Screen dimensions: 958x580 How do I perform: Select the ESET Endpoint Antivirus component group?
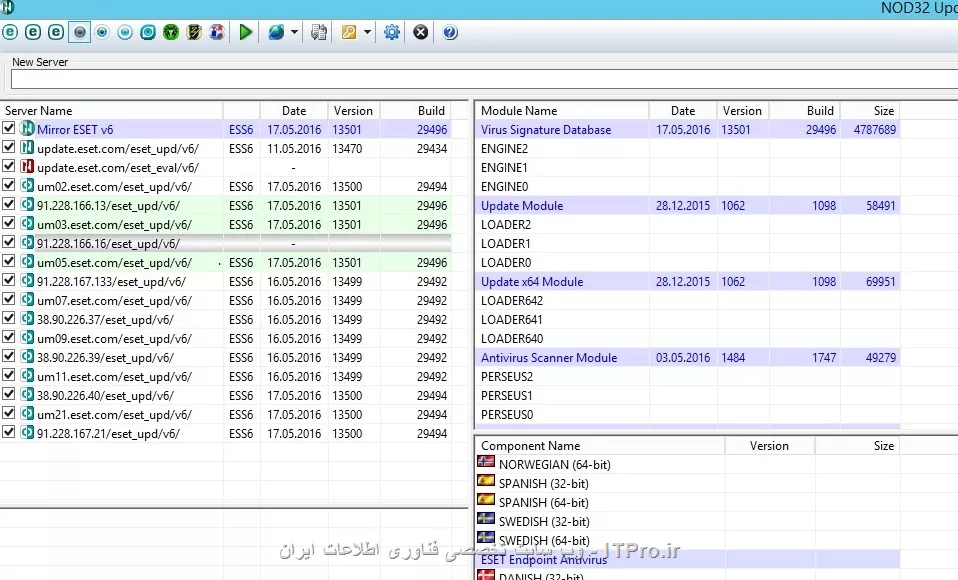(688, 559)
